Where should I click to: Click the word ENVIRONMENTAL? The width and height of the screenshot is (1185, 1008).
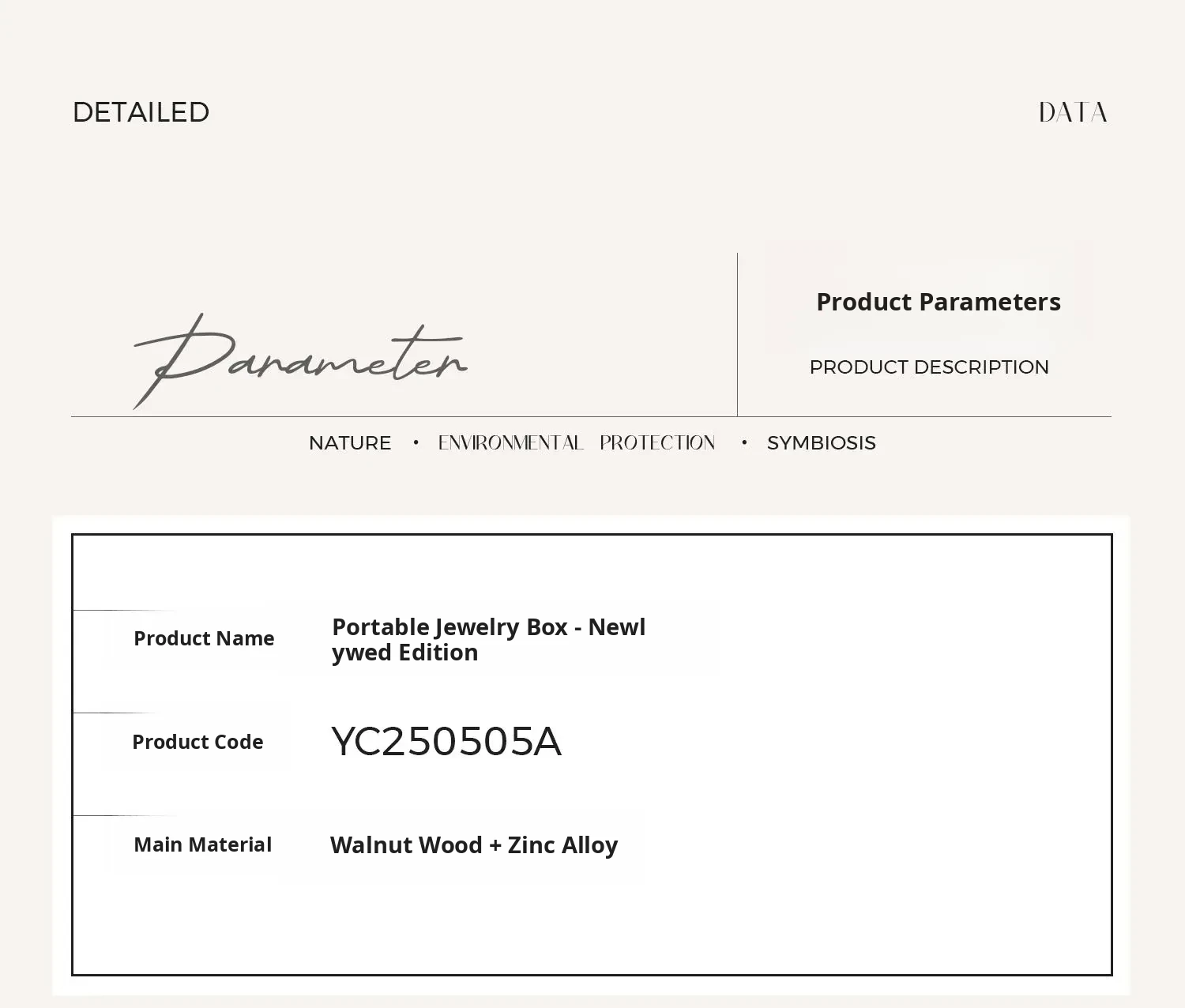510,443
